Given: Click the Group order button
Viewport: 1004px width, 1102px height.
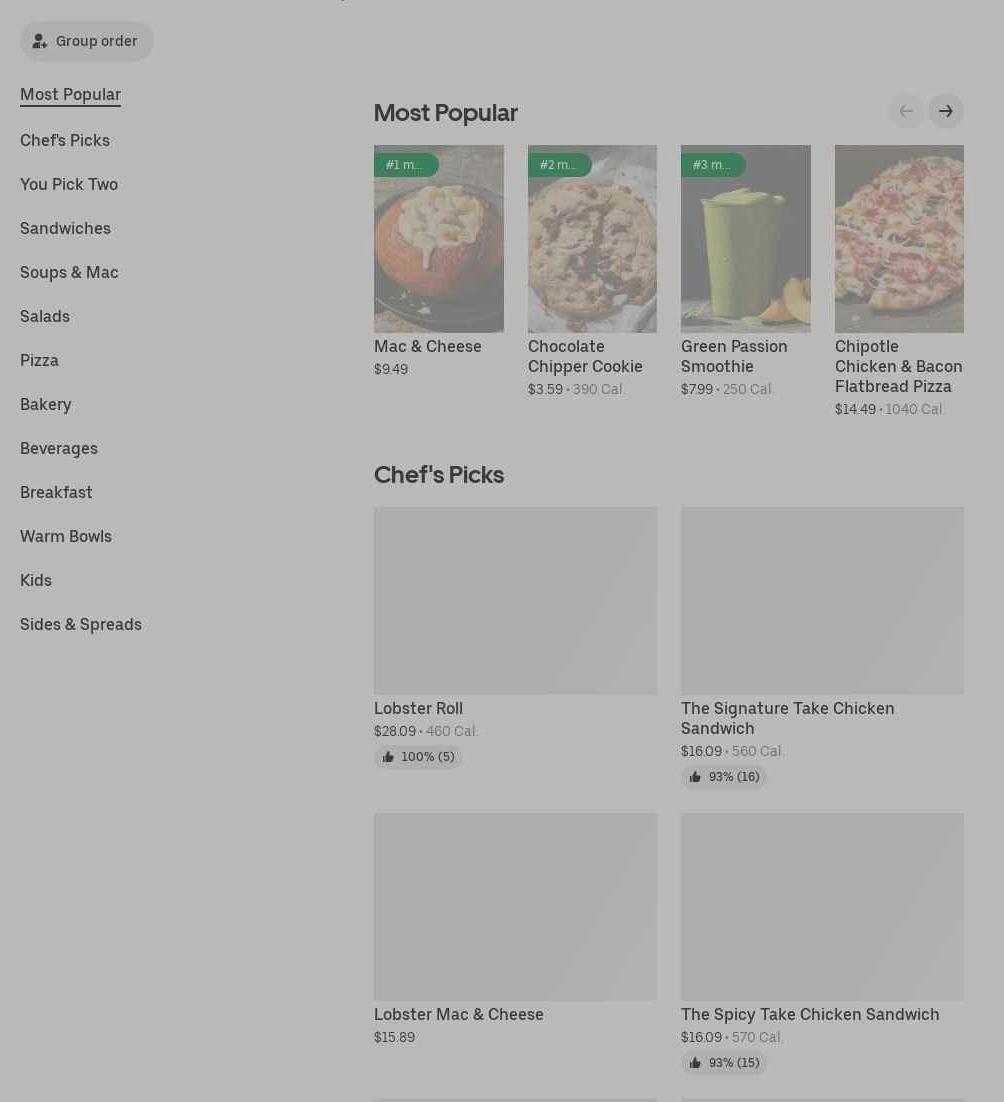Looking at the screenshot, I should [86, 41].
